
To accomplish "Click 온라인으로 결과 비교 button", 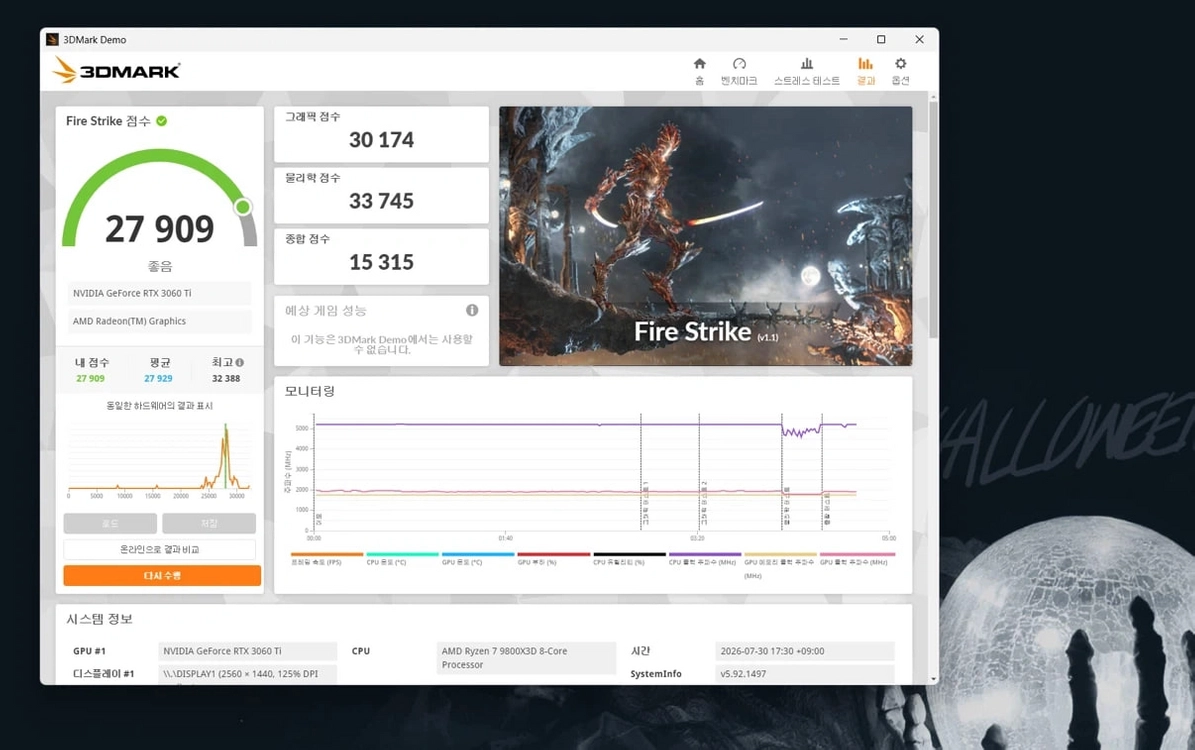I will [159, 550].
